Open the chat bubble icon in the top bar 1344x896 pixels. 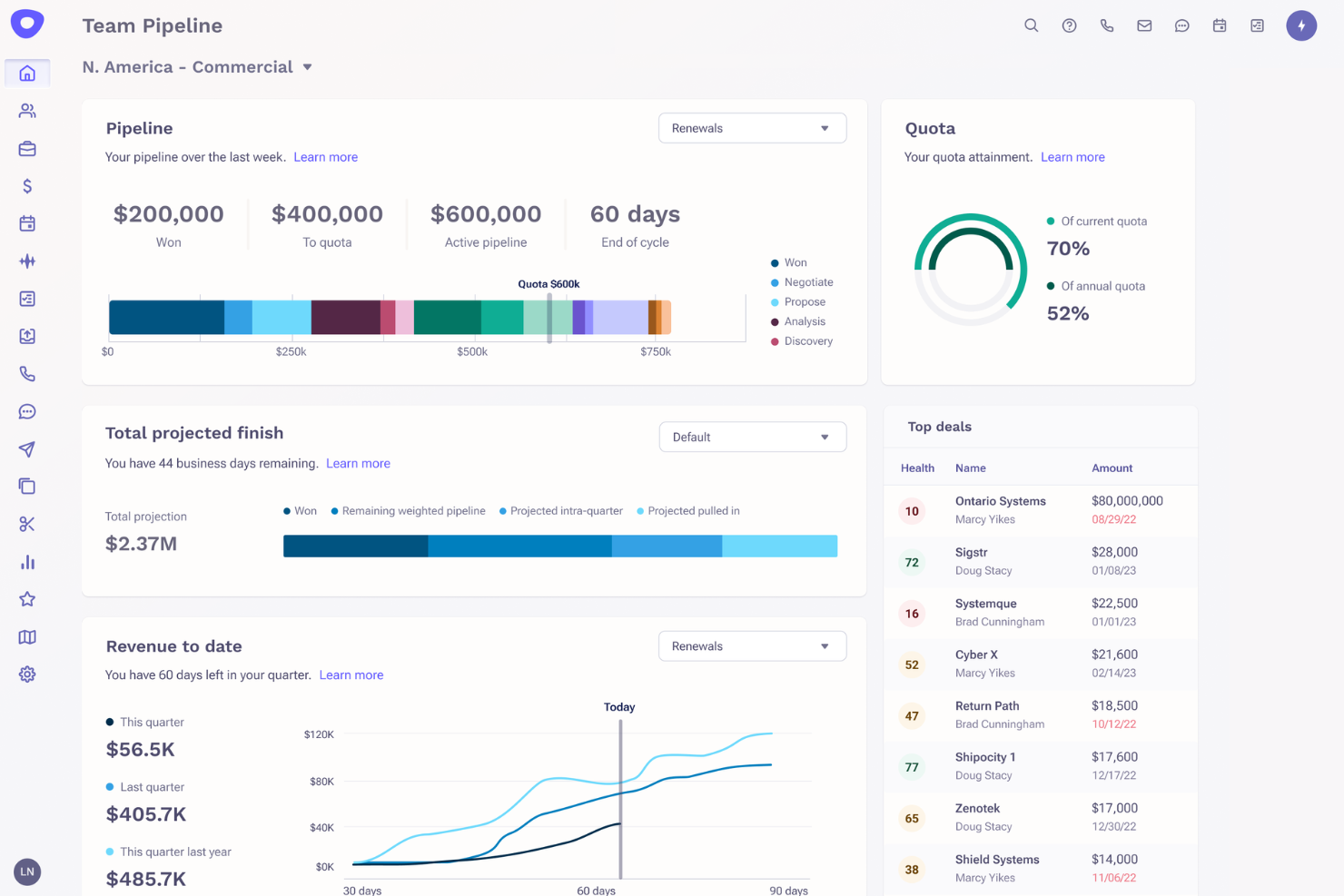tap(1182, 25)
